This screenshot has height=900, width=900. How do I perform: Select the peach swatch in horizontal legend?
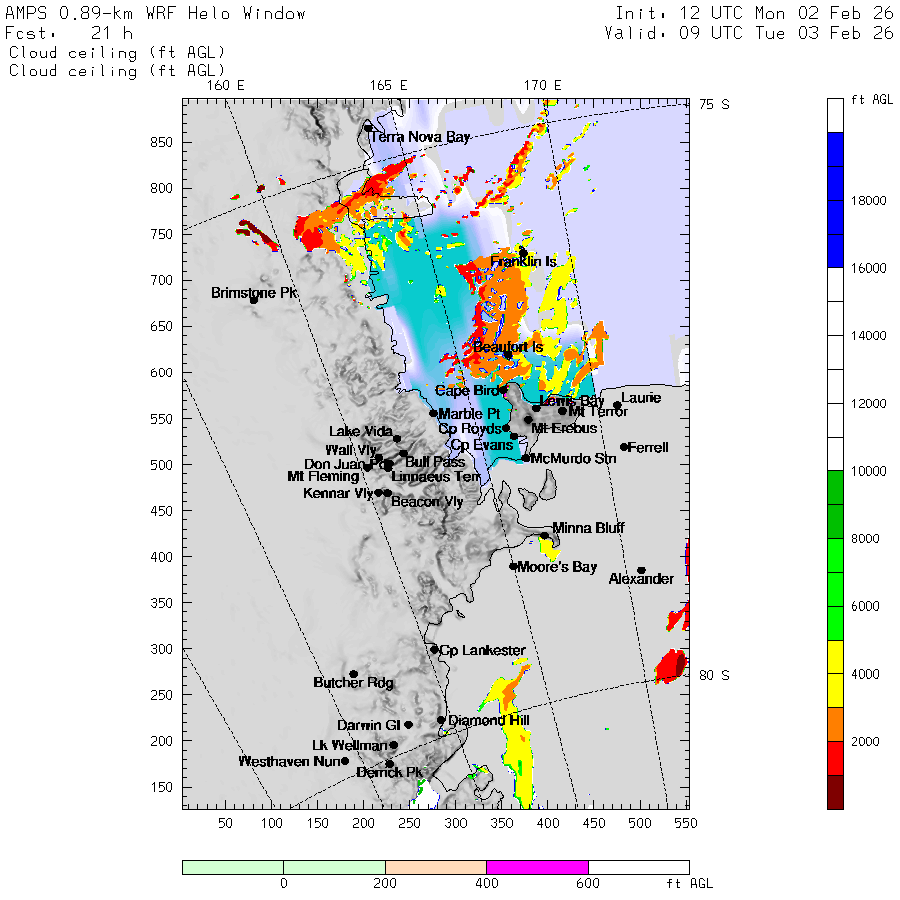pos(435,867)
